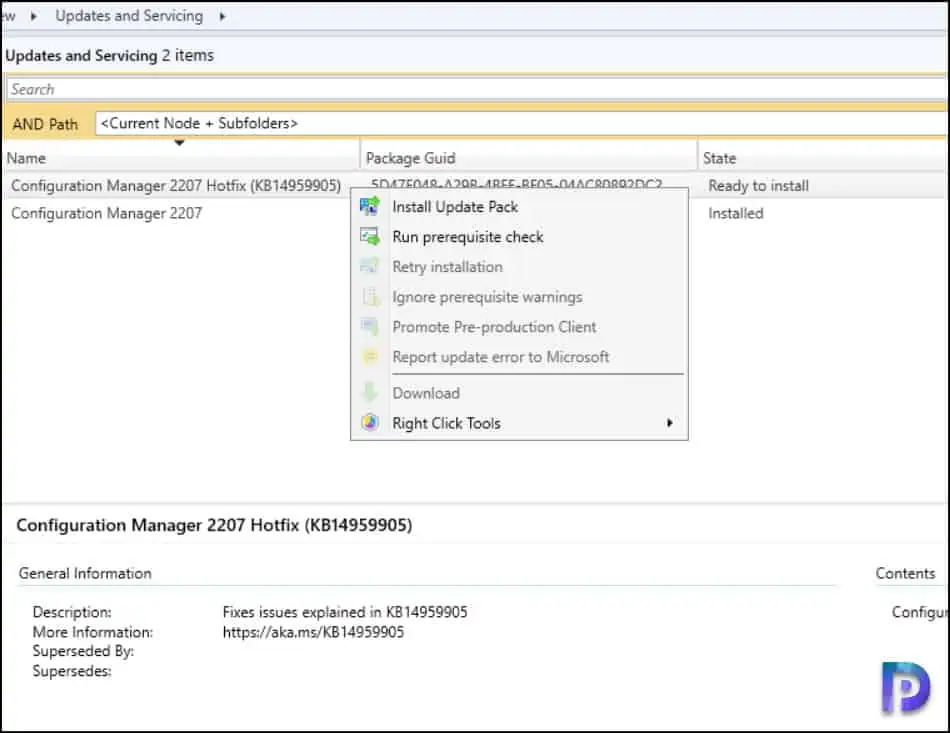Click the Report update error icon

pyautogui.click(x=370, y=356)
